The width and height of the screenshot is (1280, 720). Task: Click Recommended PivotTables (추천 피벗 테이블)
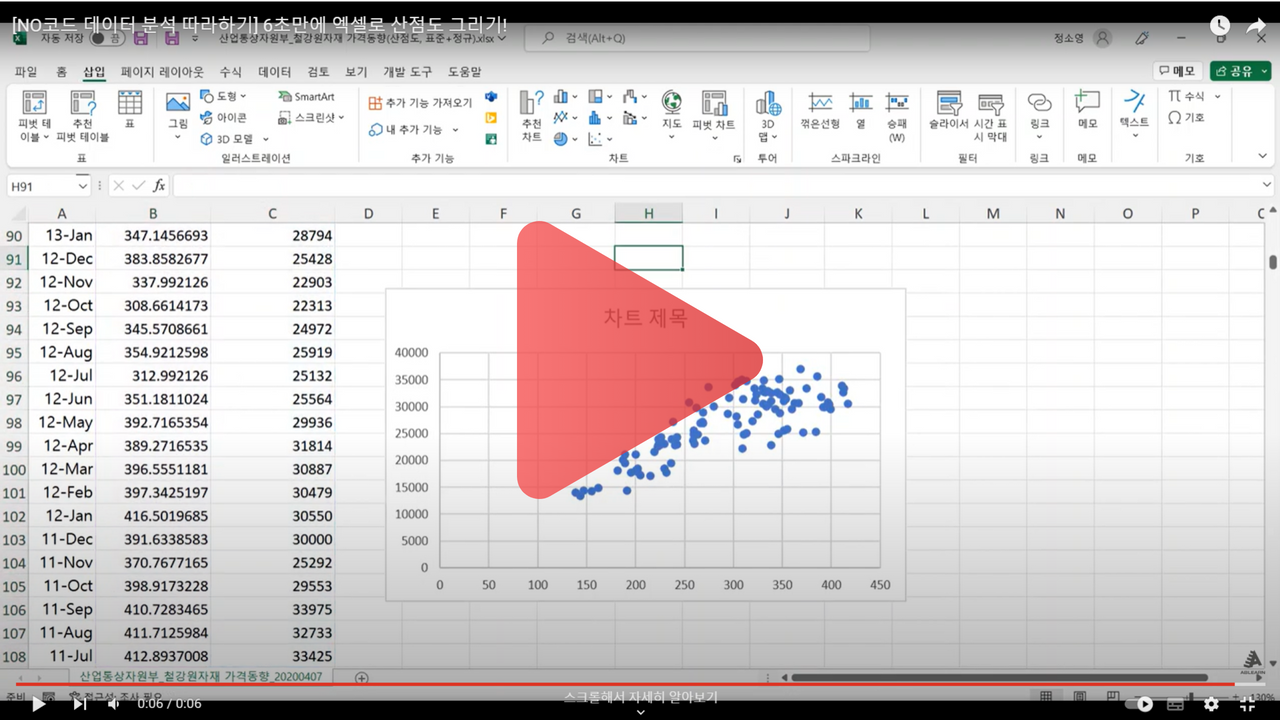(x=82, y=116)
